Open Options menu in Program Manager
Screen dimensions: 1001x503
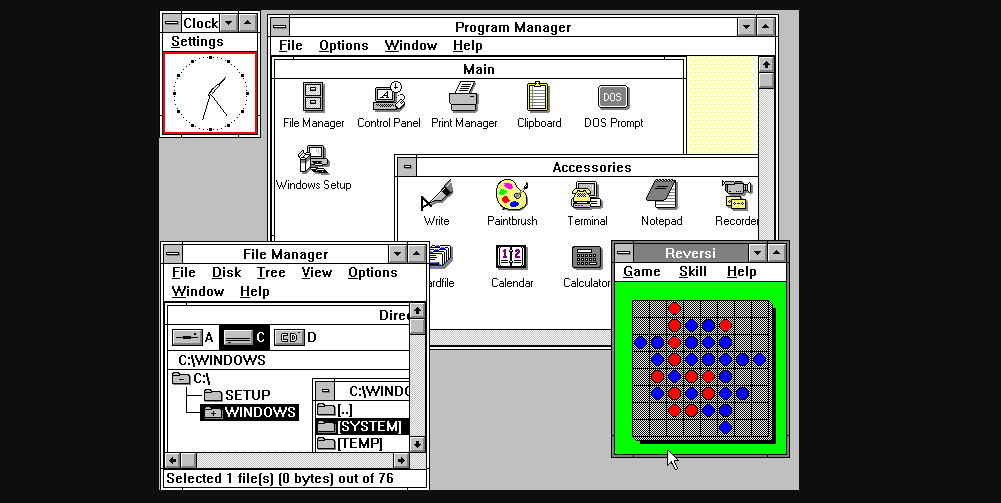[343, 46]
